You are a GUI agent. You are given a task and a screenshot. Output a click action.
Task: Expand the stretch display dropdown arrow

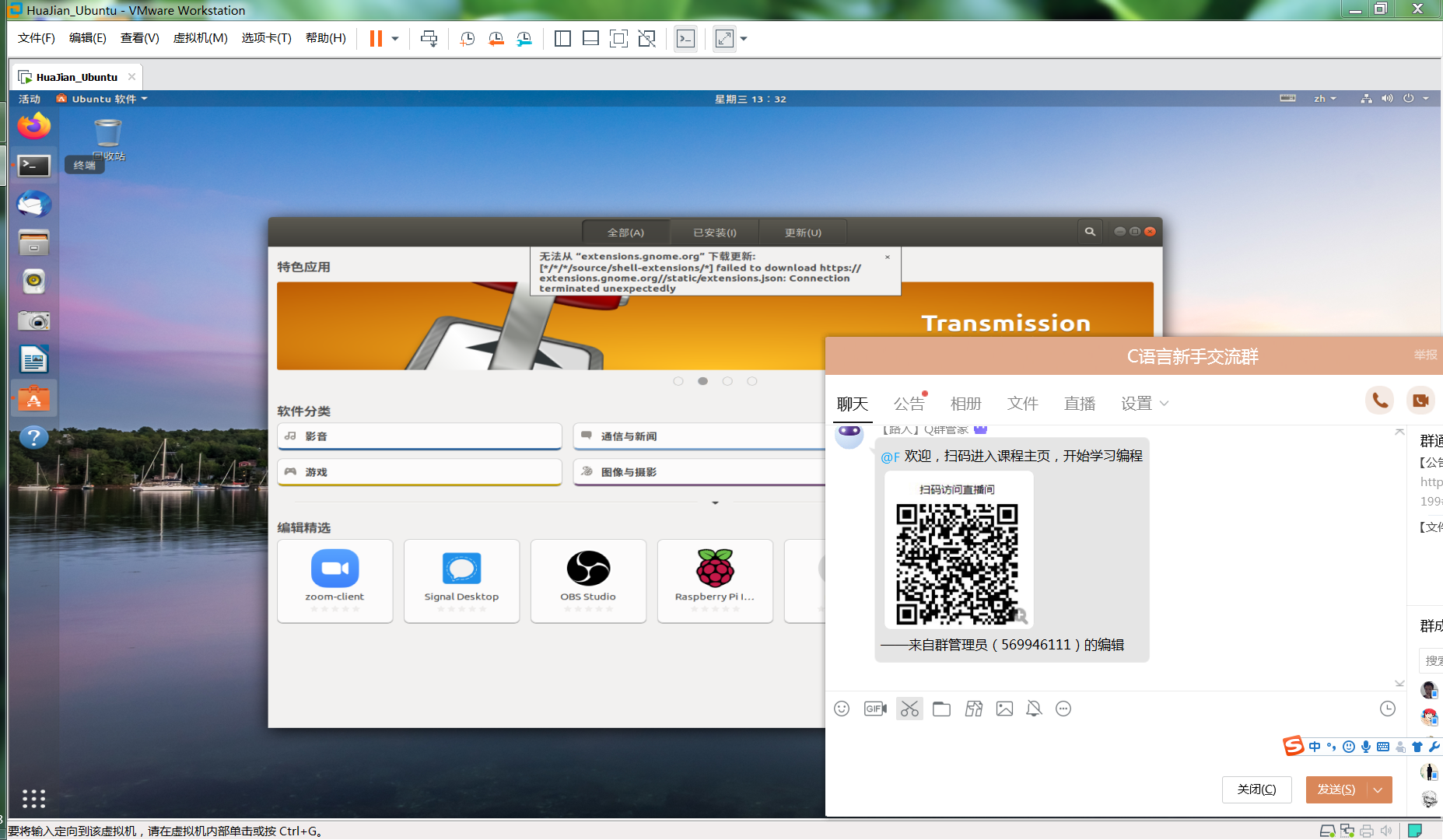(744, 39)
